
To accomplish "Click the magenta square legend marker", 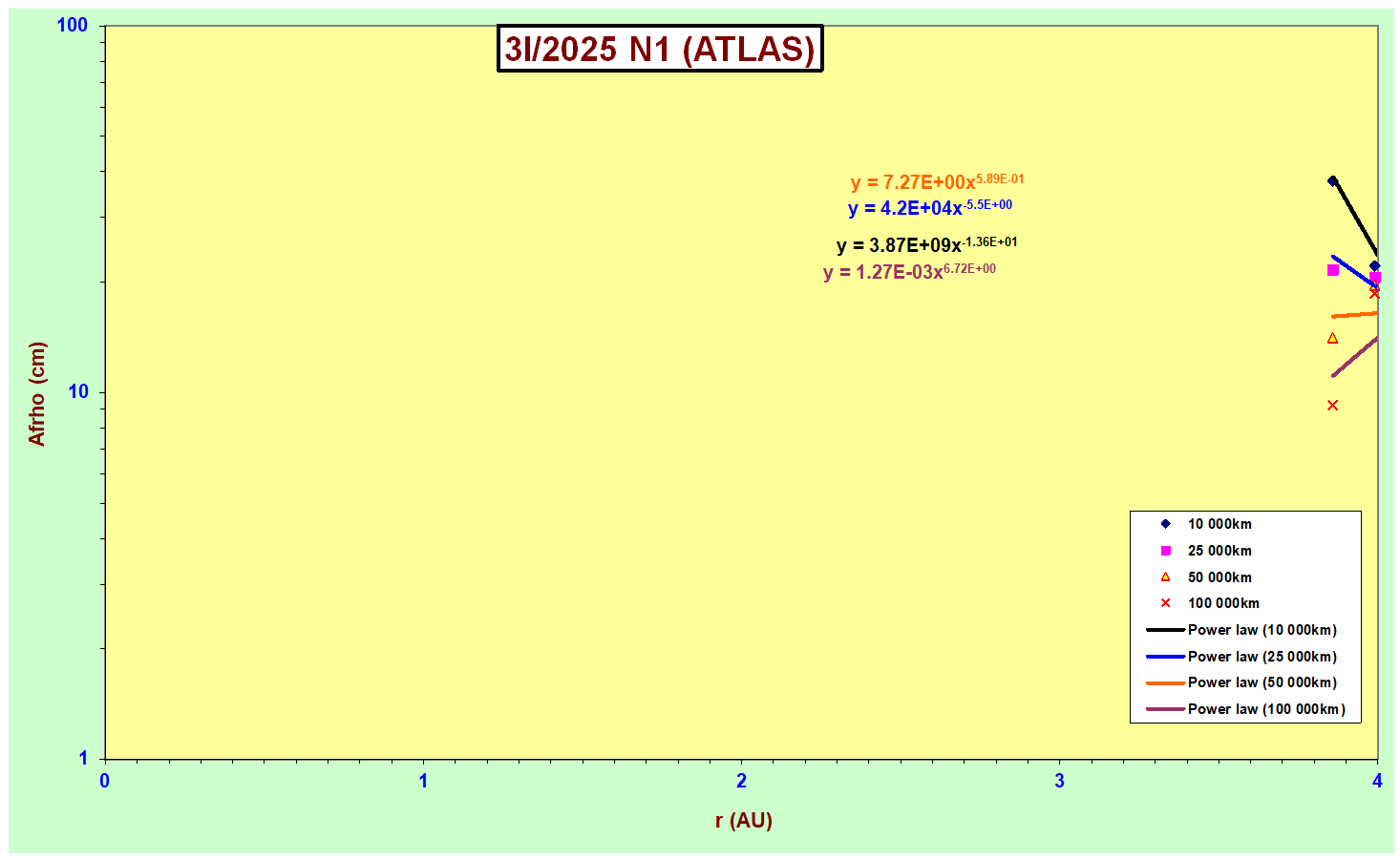I will coord(1165,551).
